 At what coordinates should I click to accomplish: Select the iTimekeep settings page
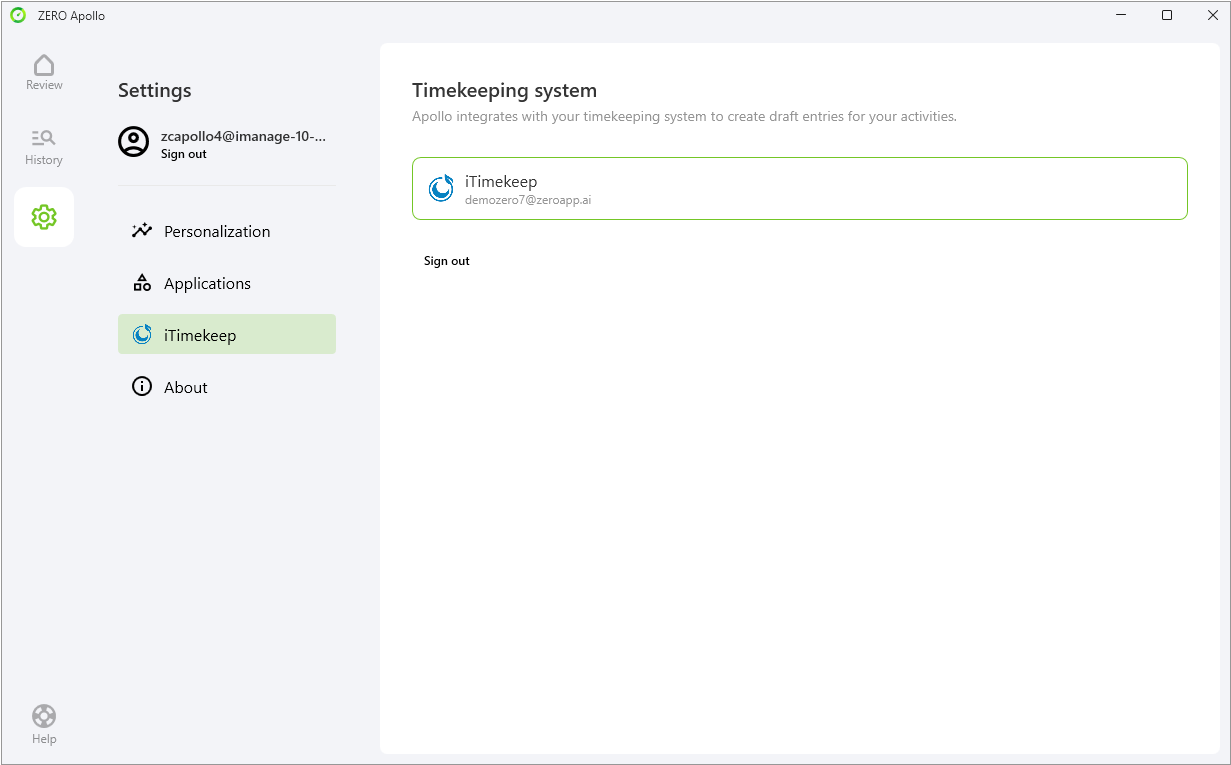click(x=227, y=335)
